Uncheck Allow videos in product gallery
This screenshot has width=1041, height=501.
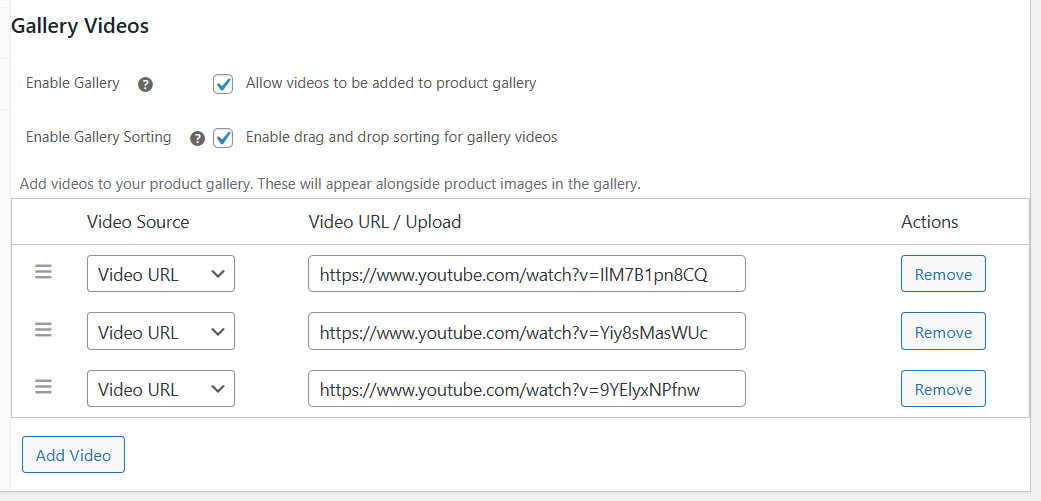223,84
